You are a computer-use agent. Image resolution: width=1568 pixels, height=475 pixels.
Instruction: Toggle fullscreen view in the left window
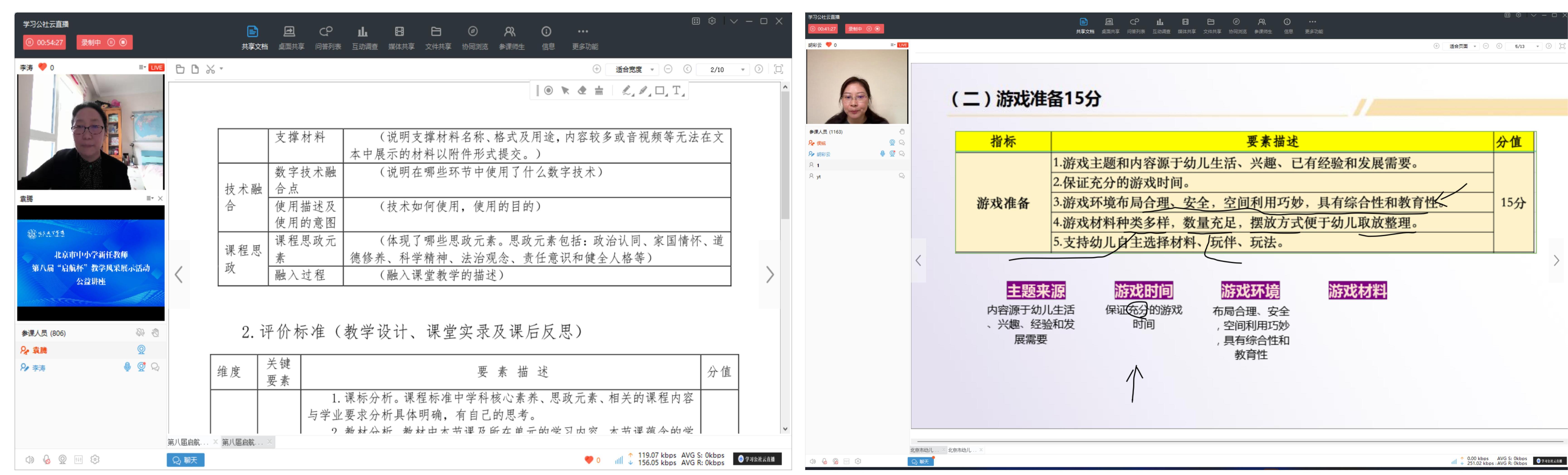[778, 69]
